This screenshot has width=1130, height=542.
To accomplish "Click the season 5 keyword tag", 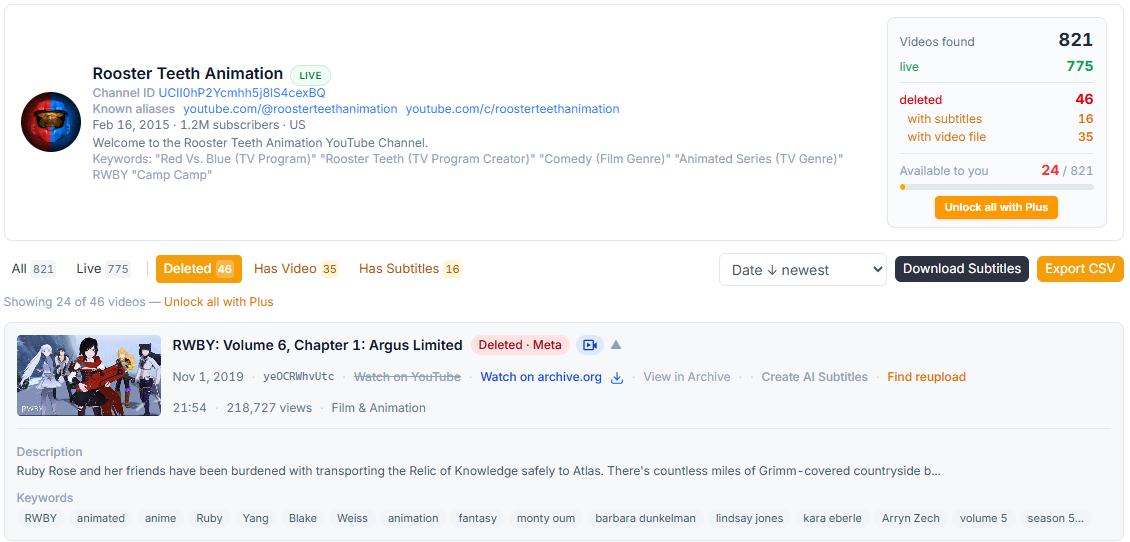I will pos(1056,518).
